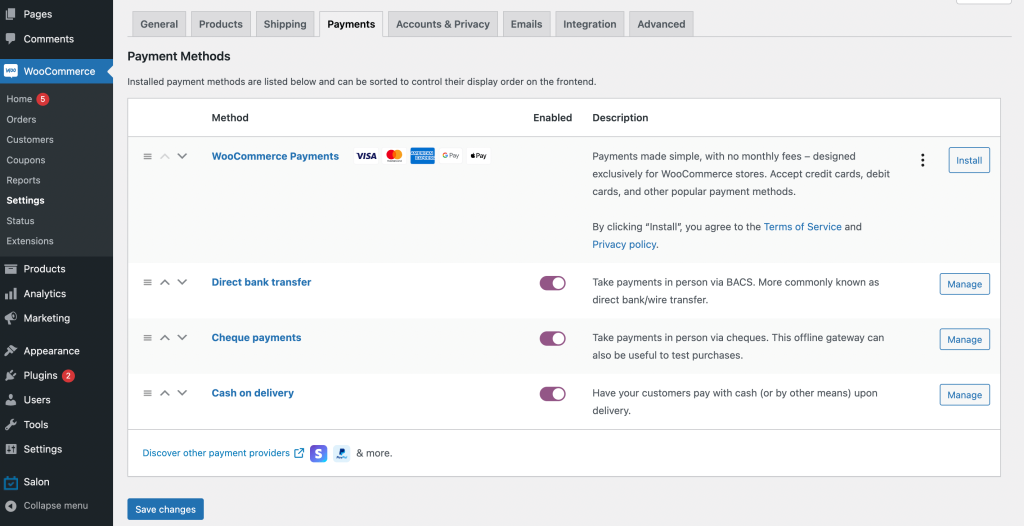Manage the Cash on delivery method

pos(965,395)
